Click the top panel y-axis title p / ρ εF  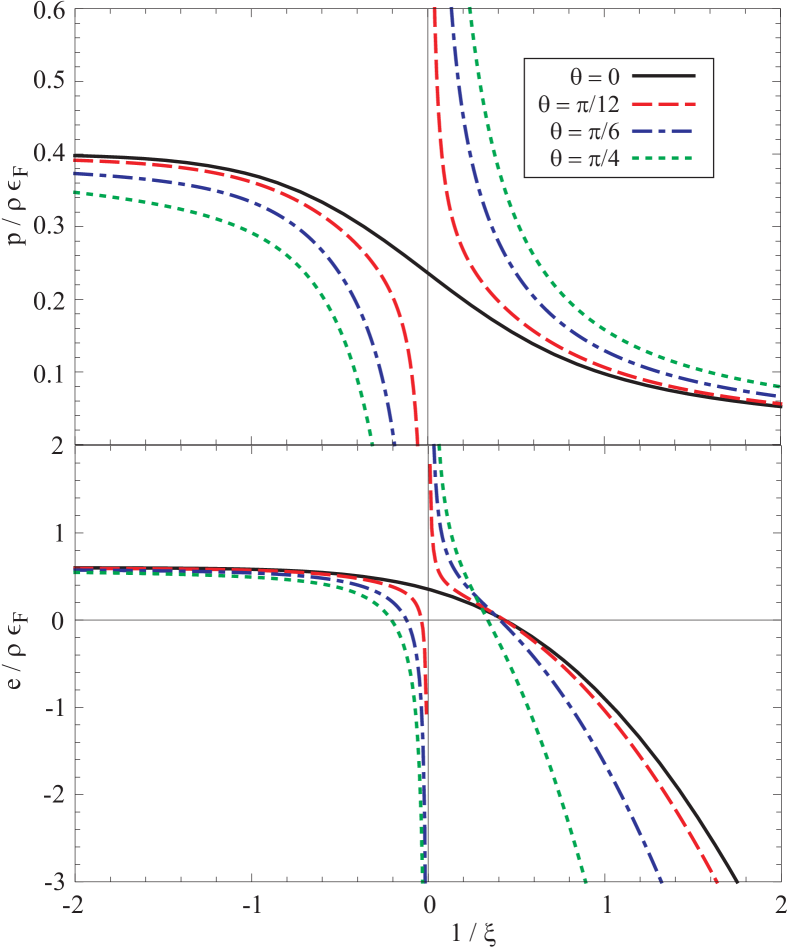(17, 204)
